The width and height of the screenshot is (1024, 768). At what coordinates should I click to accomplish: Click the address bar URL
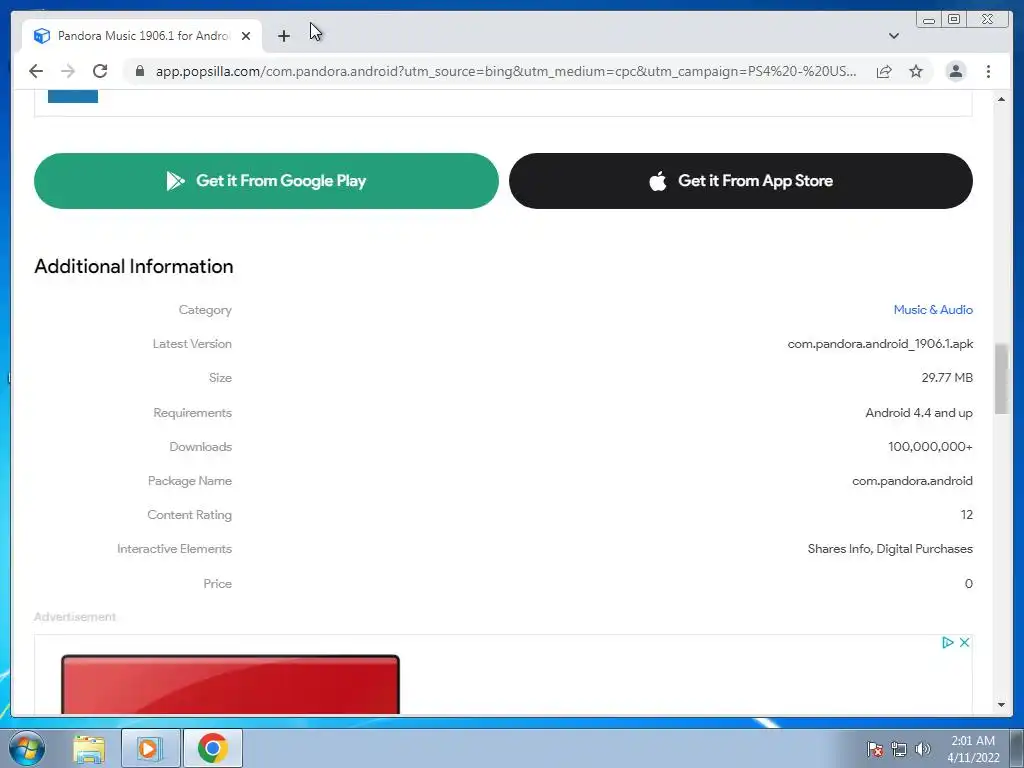pyautogui.click(x=505, y=71)
